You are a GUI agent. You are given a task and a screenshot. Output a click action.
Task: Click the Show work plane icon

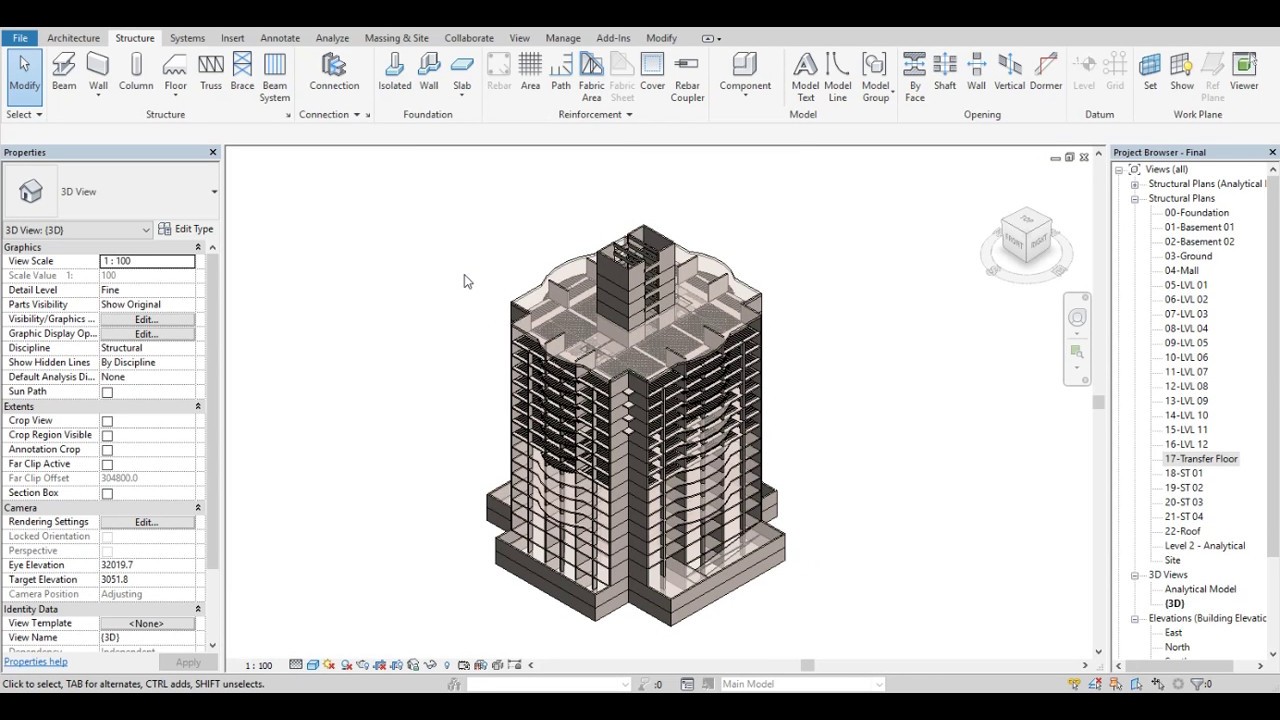(x=1182, y=73)
